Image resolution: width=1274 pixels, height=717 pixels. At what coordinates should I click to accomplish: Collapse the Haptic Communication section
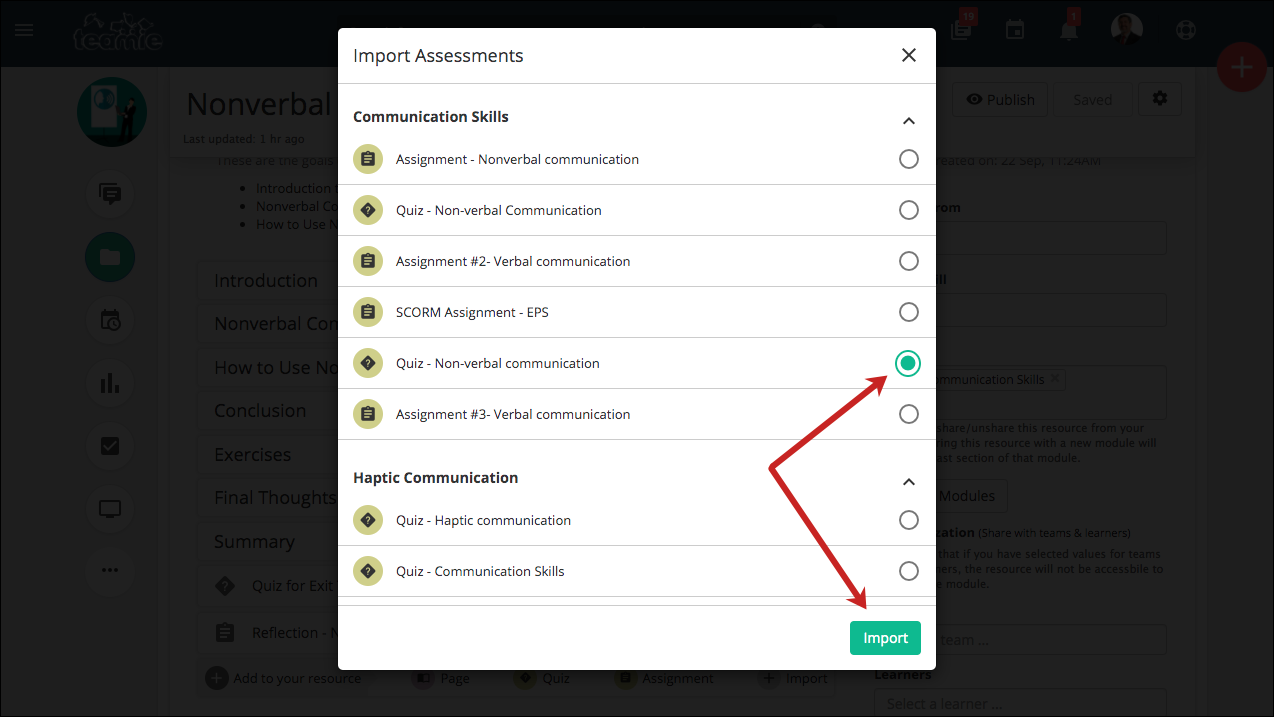[908, 482]
